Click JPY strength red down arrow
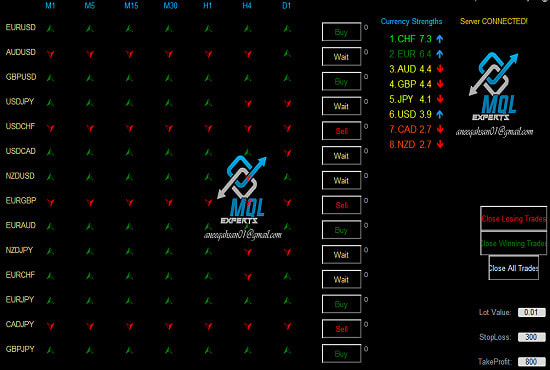 pos(440,99)
